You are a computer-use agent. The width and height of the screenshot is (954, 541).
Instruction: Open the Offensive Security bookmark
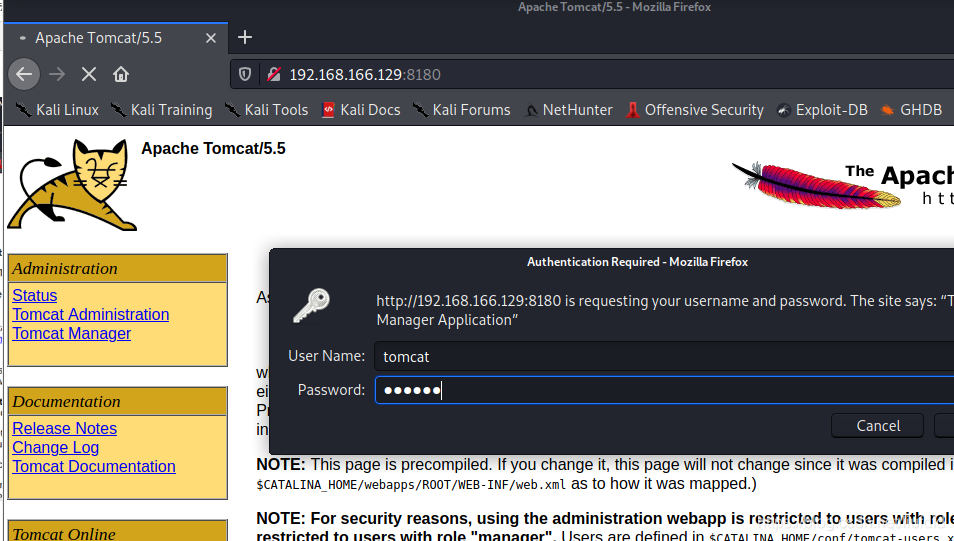click(x=694, y=110)
